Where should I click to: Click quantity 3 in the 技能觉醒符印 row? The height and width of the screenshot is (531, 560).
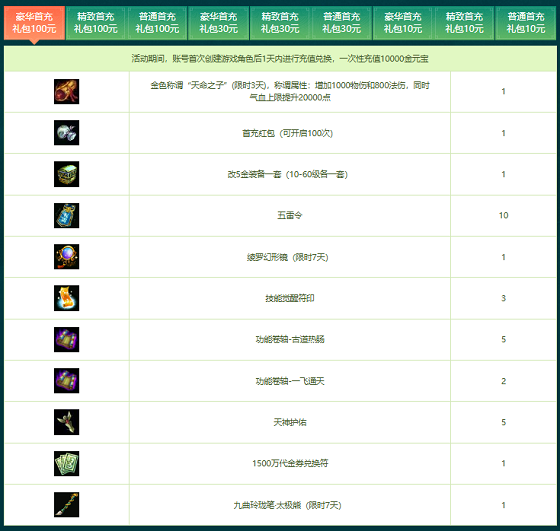coord(504,298)
